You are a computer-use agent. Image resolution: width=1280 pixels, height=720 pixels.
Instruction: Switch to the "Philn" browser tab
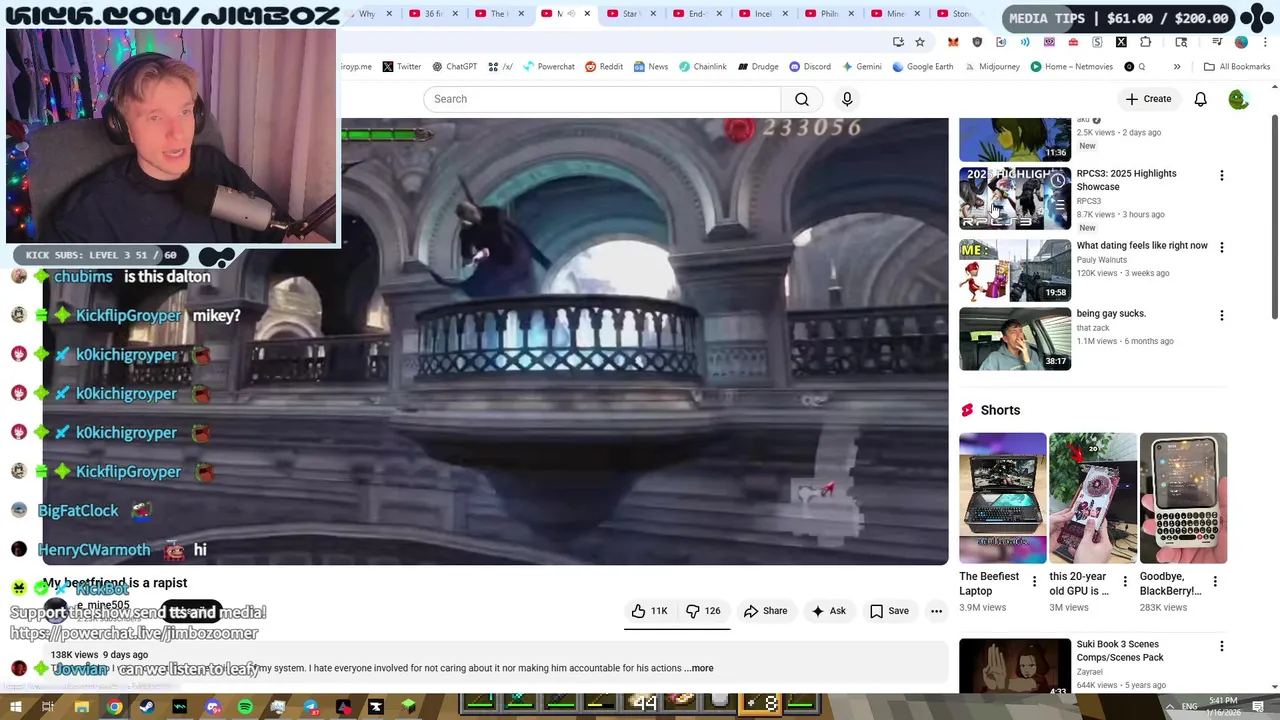[x=828, y=14]
